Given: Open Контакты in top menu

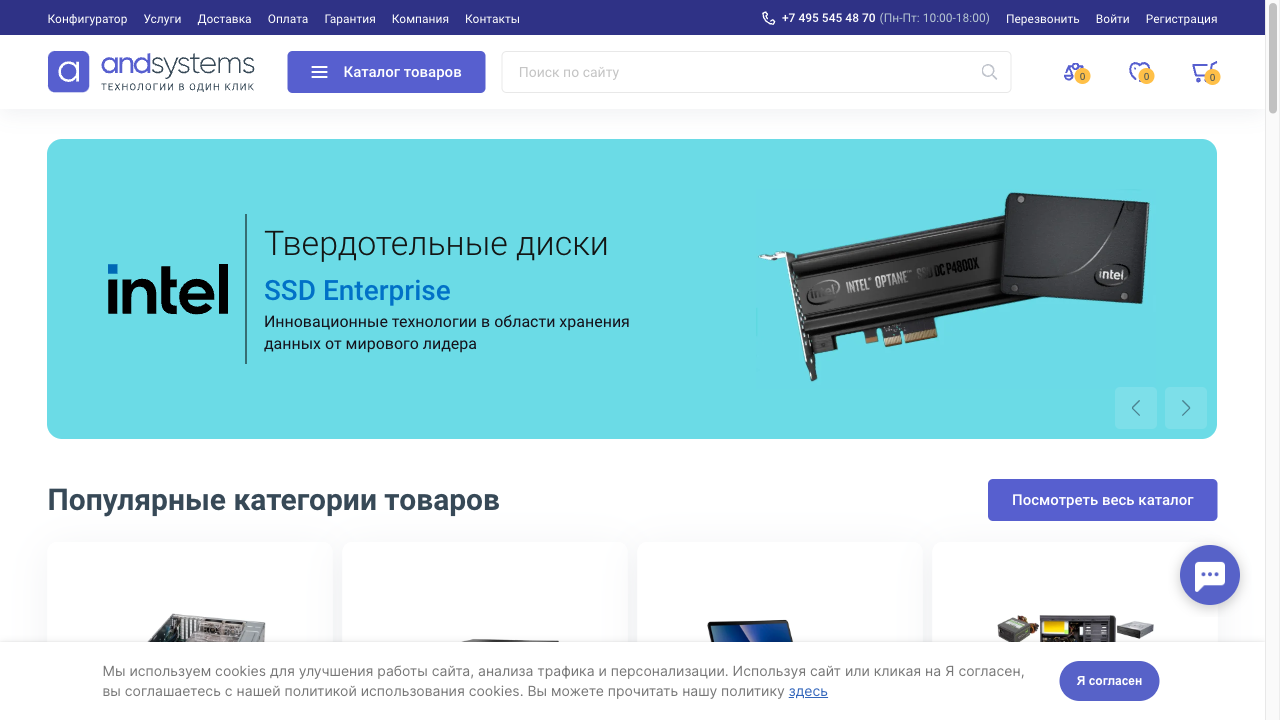Looking at the screenshot, I should (492, 19).
